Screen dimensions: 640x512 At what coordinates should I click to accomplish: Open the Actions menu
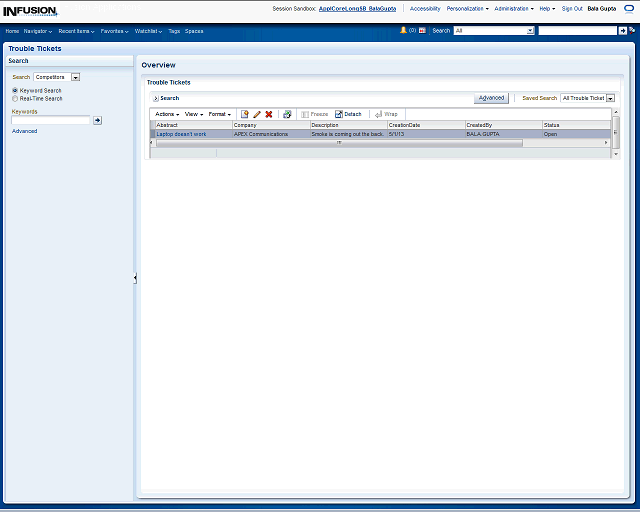tap(167, 114)
